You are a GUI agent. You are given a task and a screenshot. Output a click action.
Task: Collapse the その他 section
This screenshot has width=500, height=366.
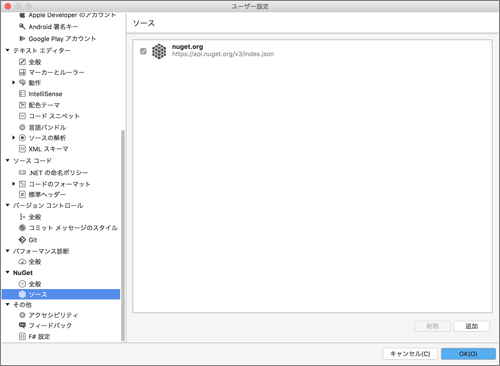8,304
